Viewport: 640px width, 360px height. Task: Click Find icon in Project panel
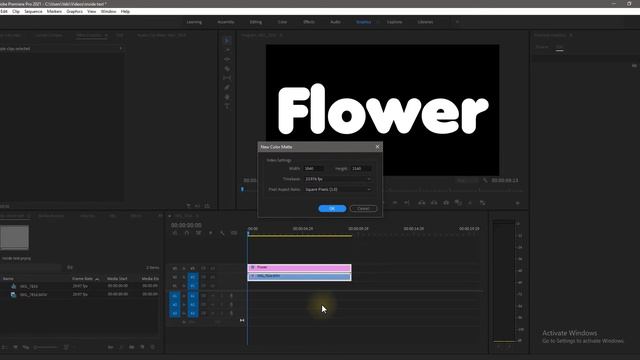[121, 347]
